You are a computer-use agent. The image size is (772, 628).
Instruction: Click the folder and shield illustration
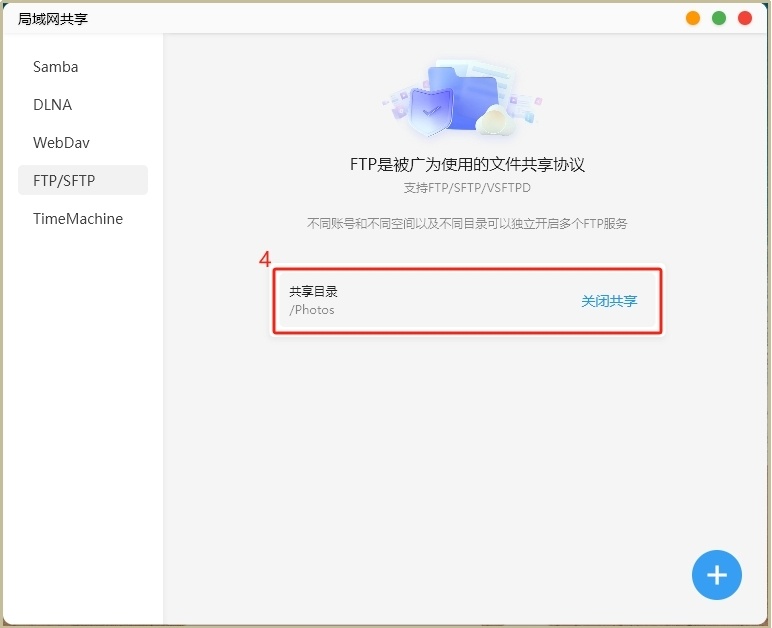pyautogui.click(x=462, y=98)
